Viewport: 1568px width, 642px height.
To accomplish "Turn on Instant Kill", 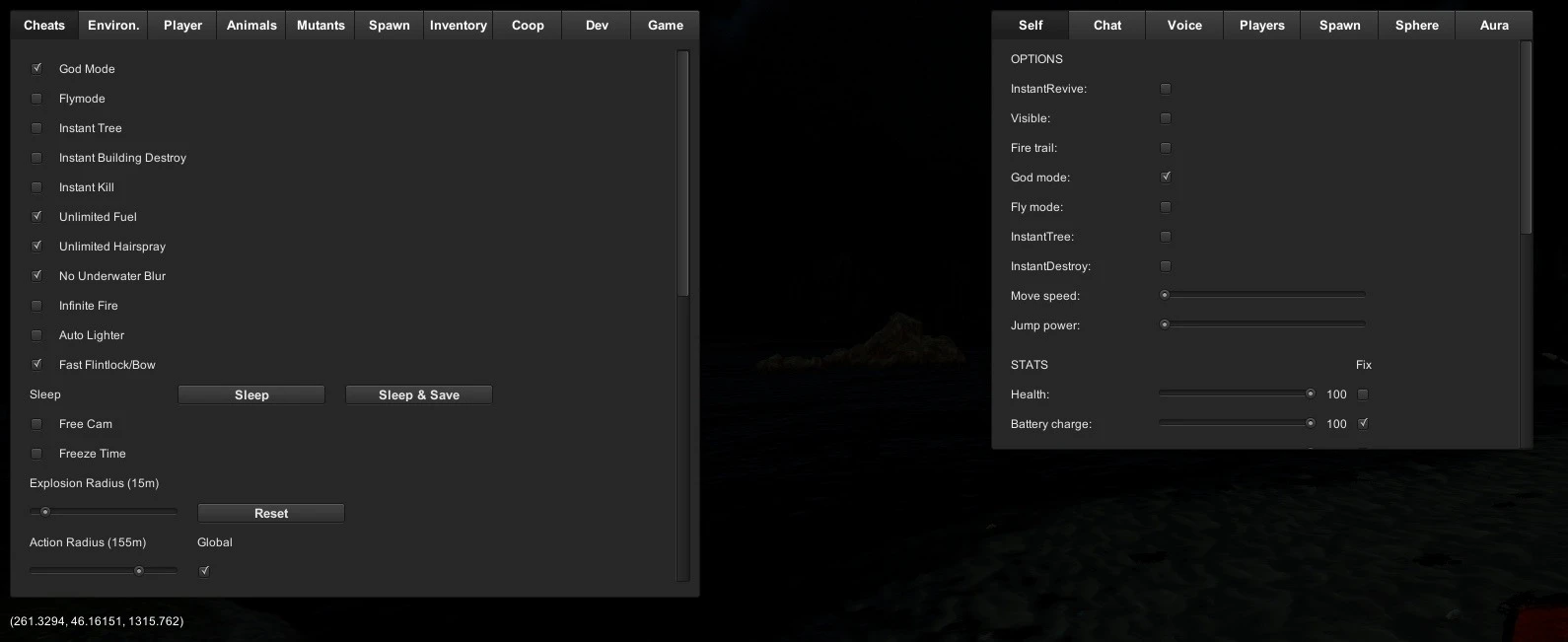I will 36,187.
